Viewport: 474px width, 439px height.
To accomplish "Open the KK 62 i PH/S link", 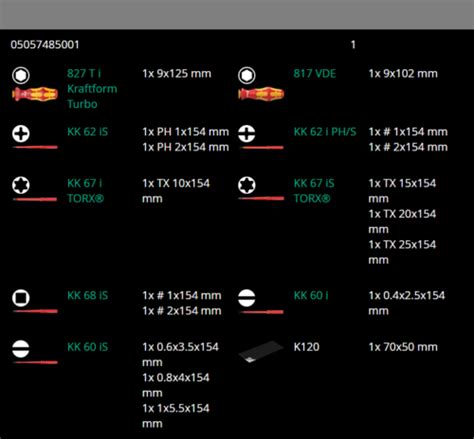I will point(325,132).
